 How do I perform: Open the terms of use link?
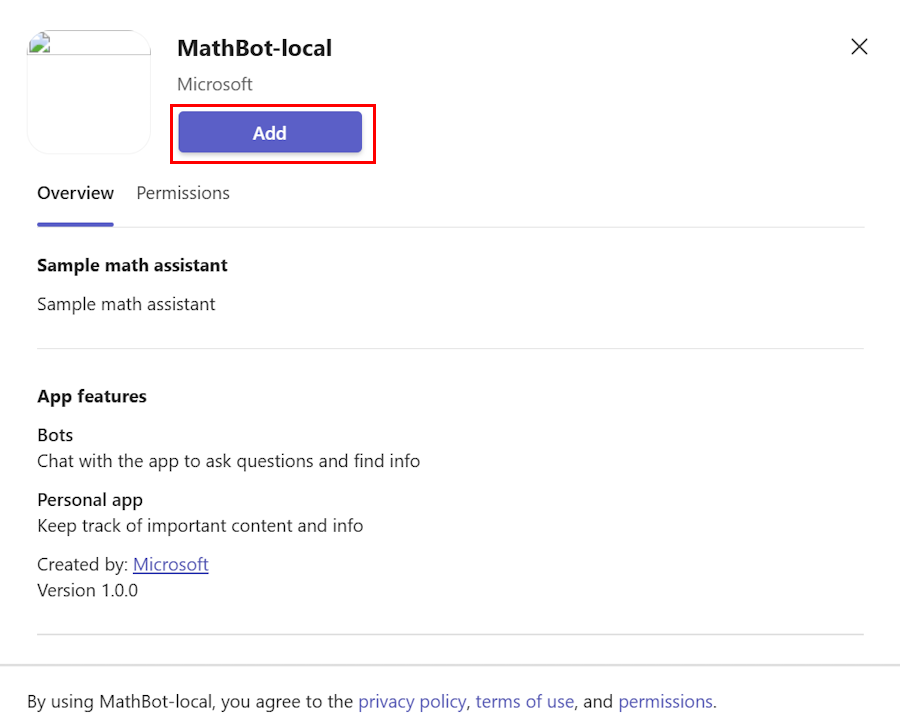(x=525, y=701)
